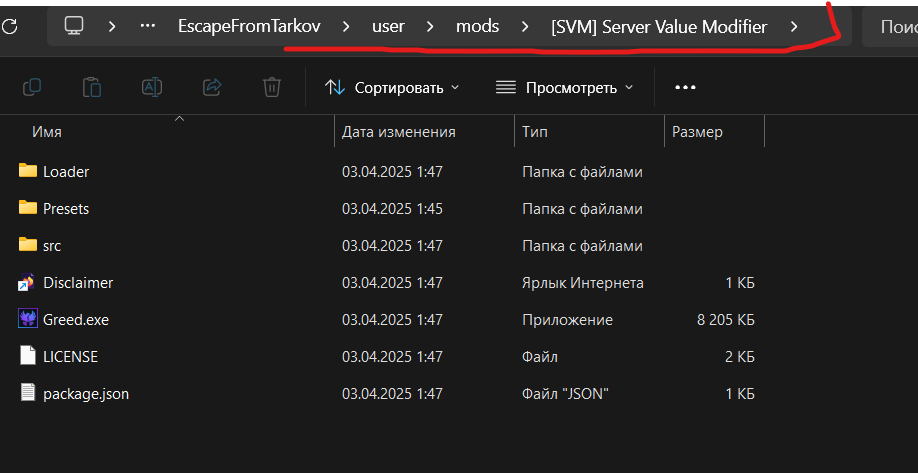Click Файл "JSON" type text
This screenshot has width=918, height=473.
(566, 394)
